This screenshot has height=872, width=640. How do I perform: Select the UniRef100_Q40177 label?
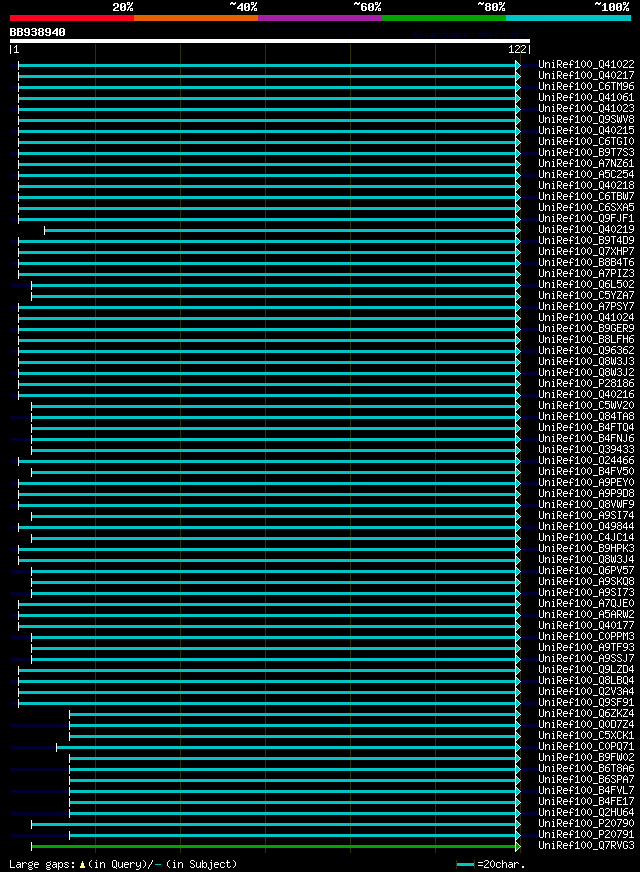tap(586, 626)
